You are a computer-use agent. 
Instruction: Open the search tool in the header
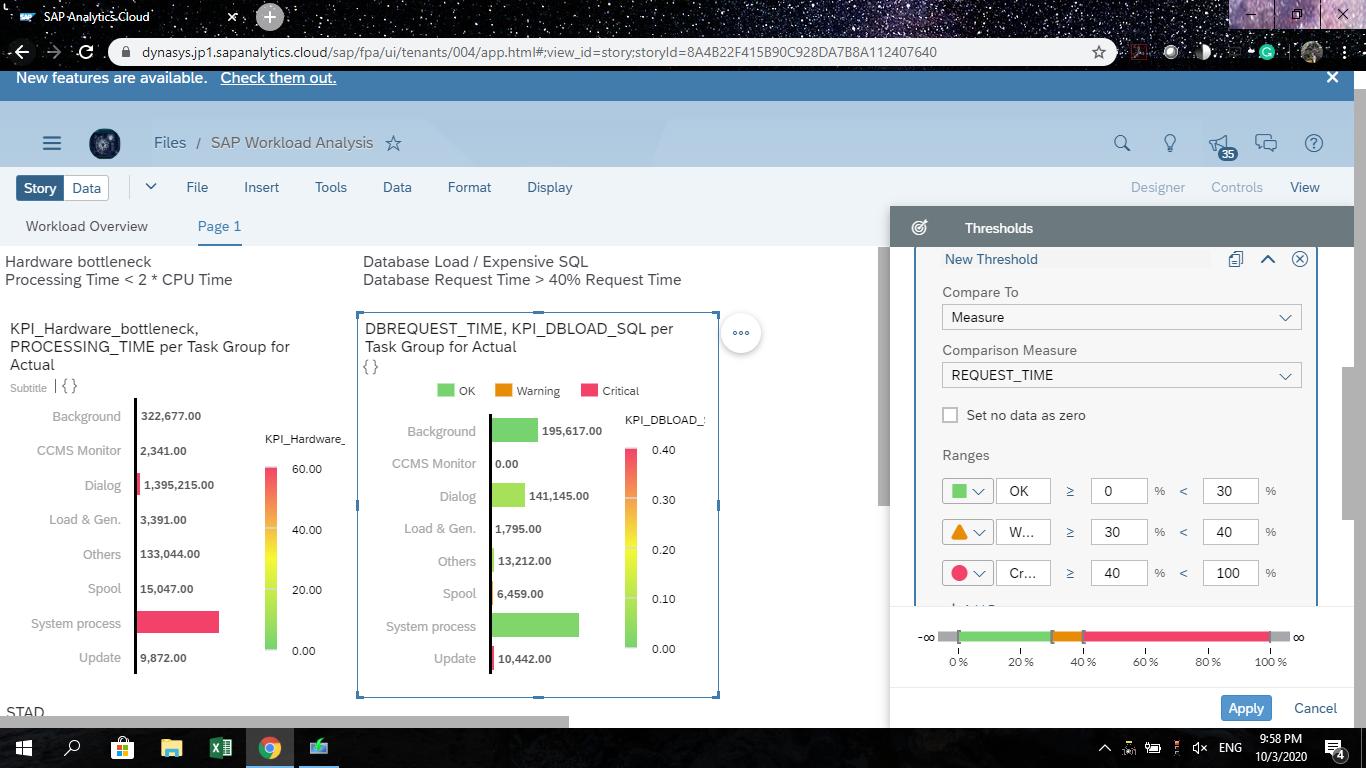pyautogui.click(x=1121, y=143)
